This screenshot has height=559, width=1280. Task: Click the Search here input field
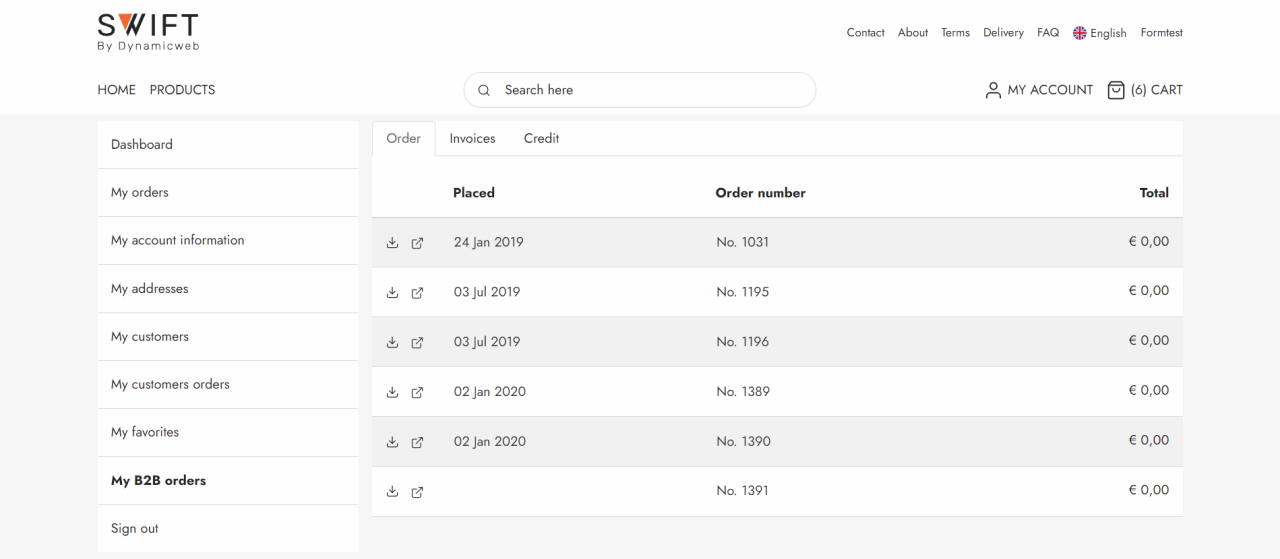click(x=650, y=90)
